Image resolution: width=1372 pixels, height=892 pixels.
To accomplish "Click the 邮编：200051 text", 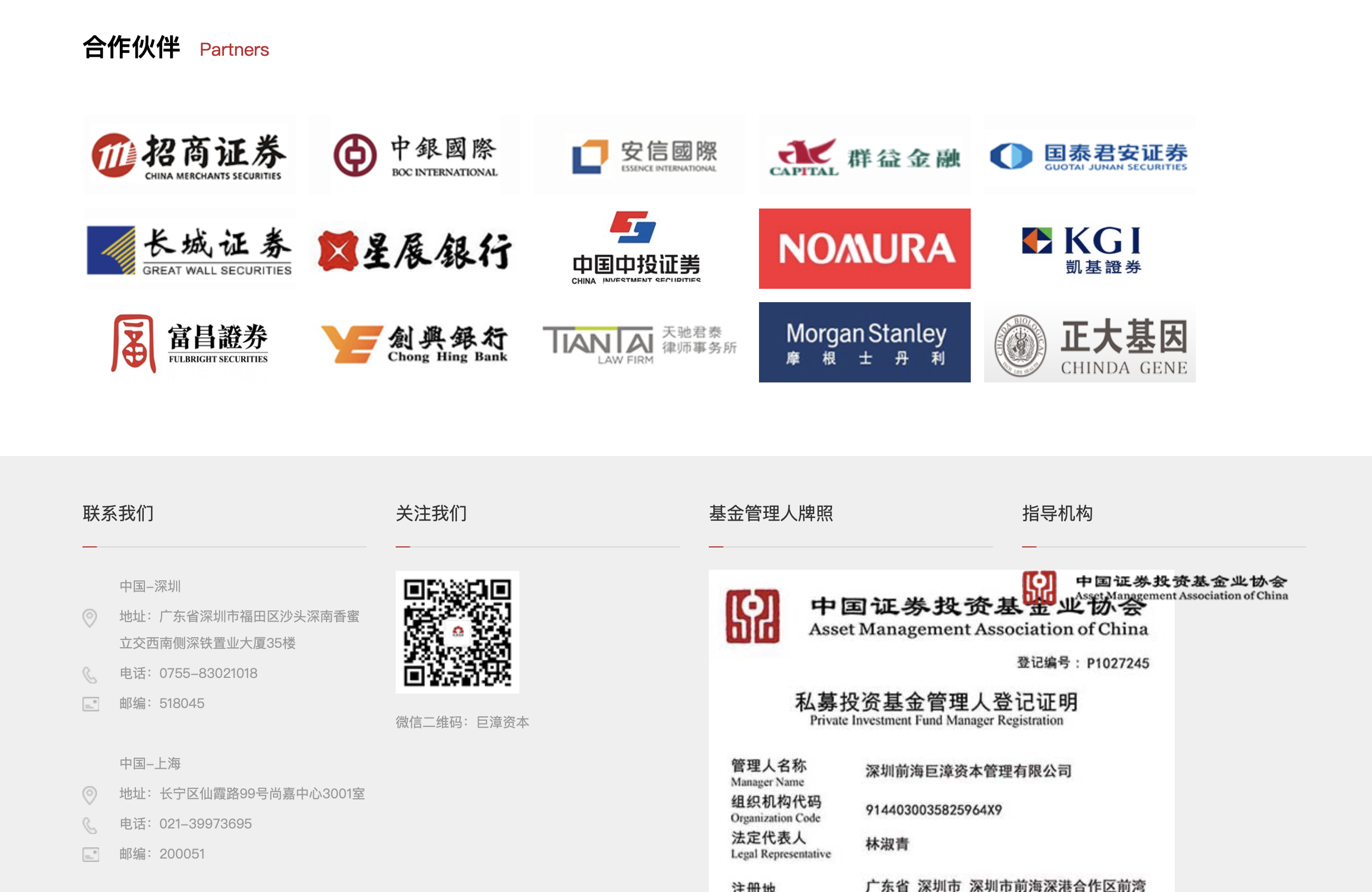I will [162, 854].
